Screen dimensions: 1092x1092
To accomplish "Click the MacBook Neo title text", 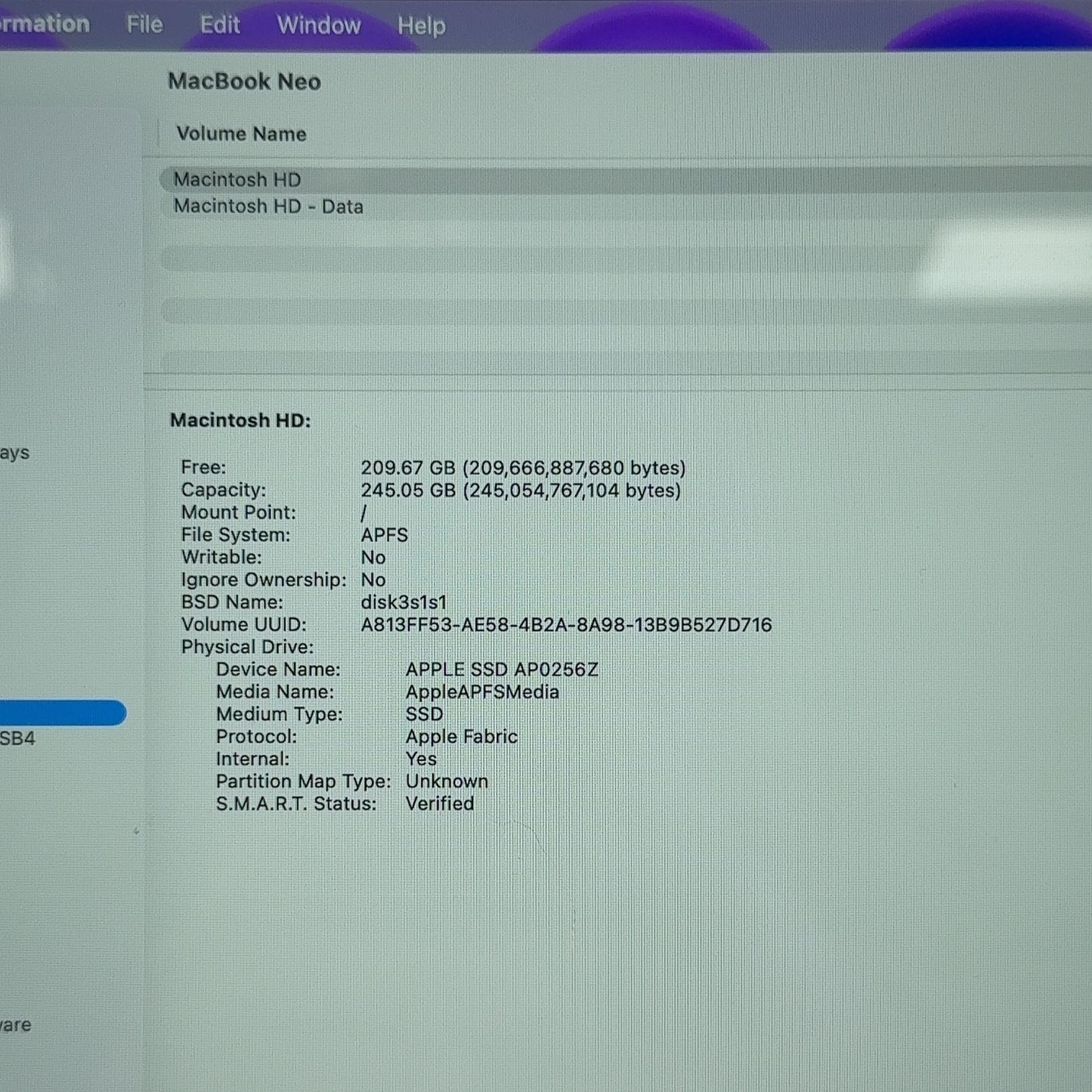I will point(244,82).
